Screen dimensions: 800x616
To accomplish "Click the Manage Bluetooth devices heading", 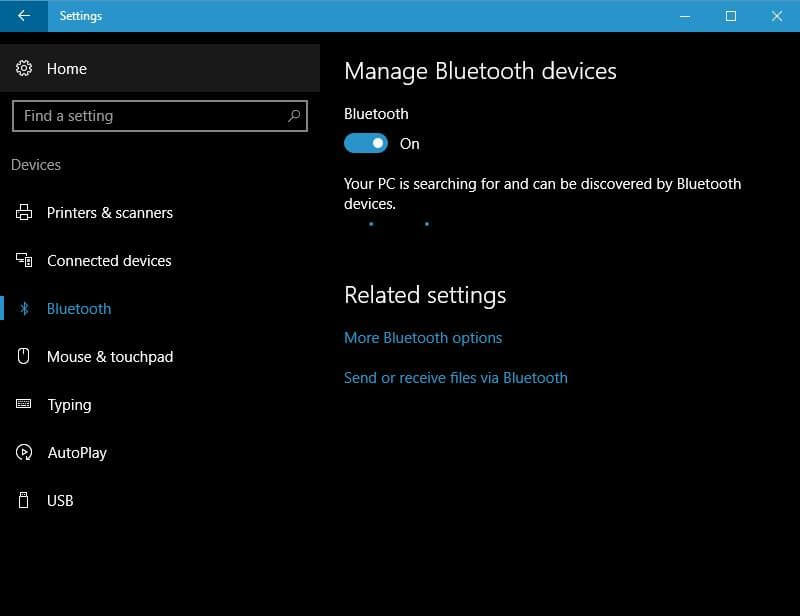I will (480, 71).
